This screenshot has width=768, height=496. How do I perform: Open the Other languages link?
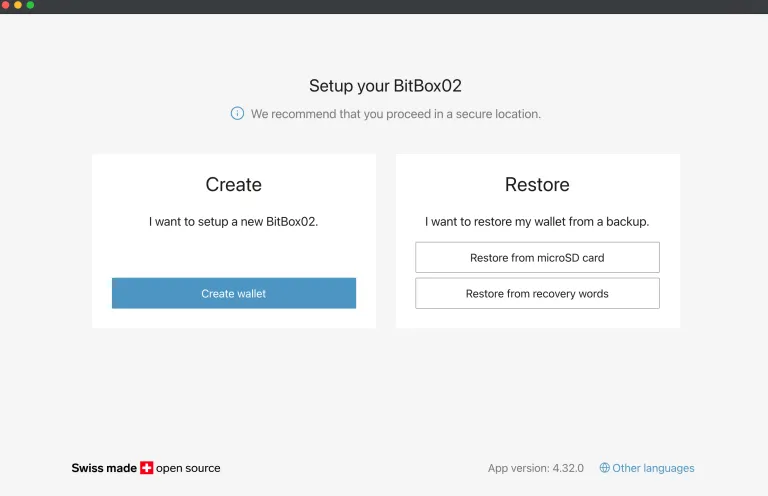click(x=653, y=468)
